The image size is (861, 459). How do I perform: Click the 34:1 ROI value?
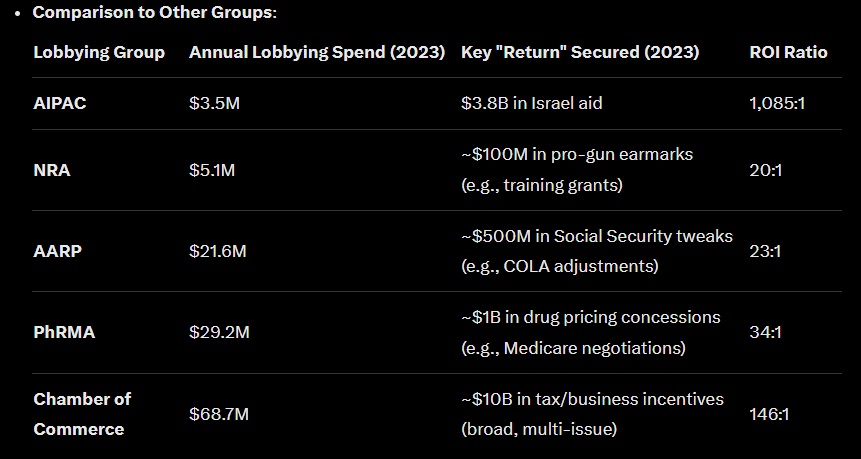click(765, 332)
